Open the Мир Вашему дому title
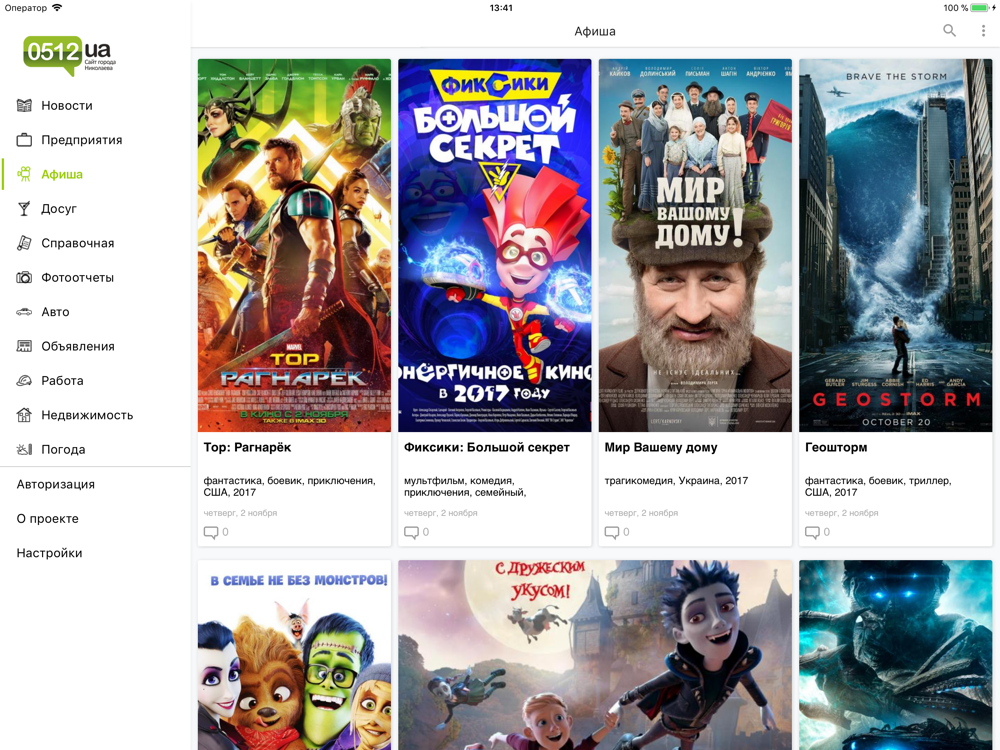 click(x=661, y=448)
